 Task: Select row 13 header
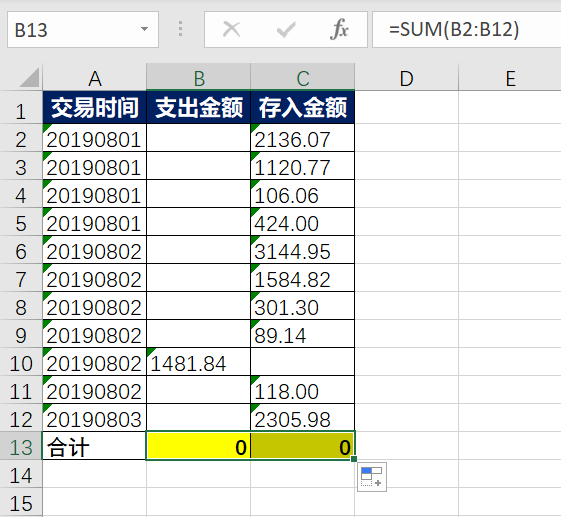tap(21, 446)
